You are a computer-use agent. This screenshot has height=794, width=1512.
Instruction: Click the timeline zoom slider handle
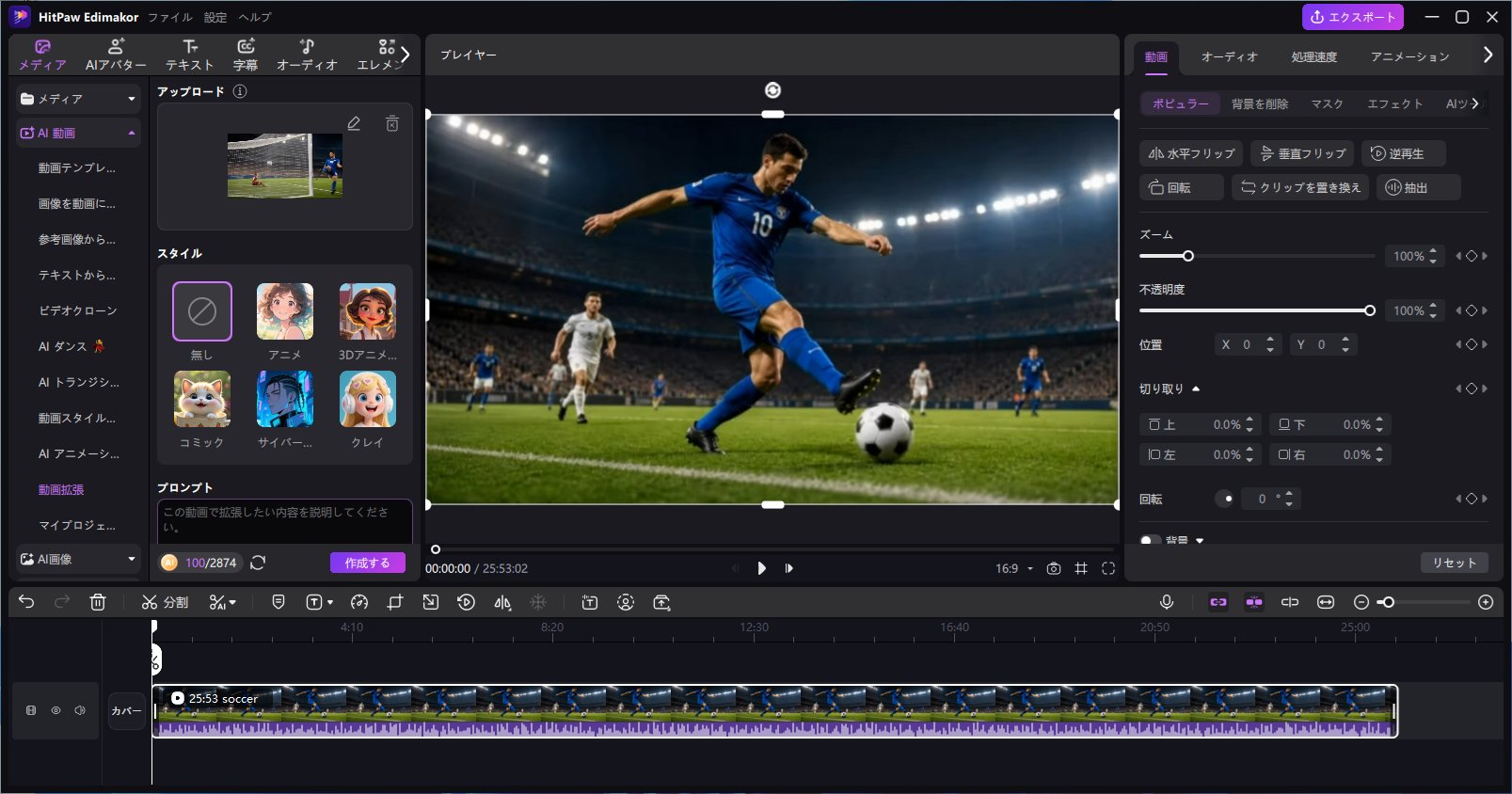click(x=1388, y=602)
